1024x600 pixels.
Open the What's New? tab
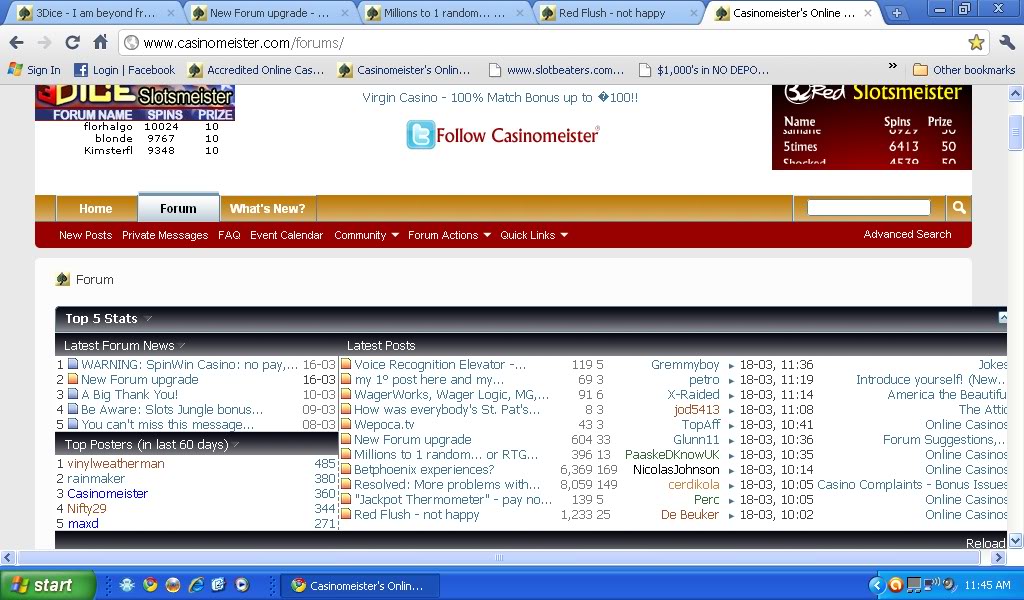[268, 209]
